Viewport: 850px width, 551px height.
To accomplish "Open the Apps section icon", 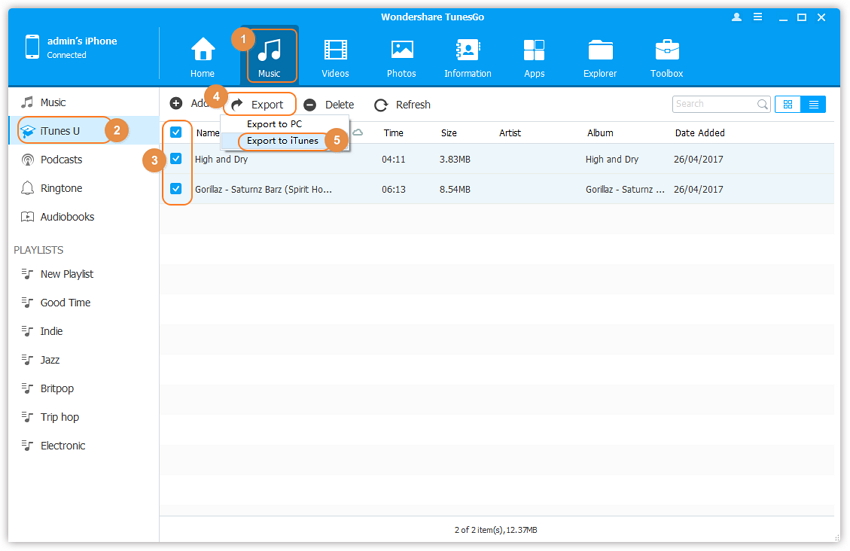I will pyautogui.click(x=534, y=56).
